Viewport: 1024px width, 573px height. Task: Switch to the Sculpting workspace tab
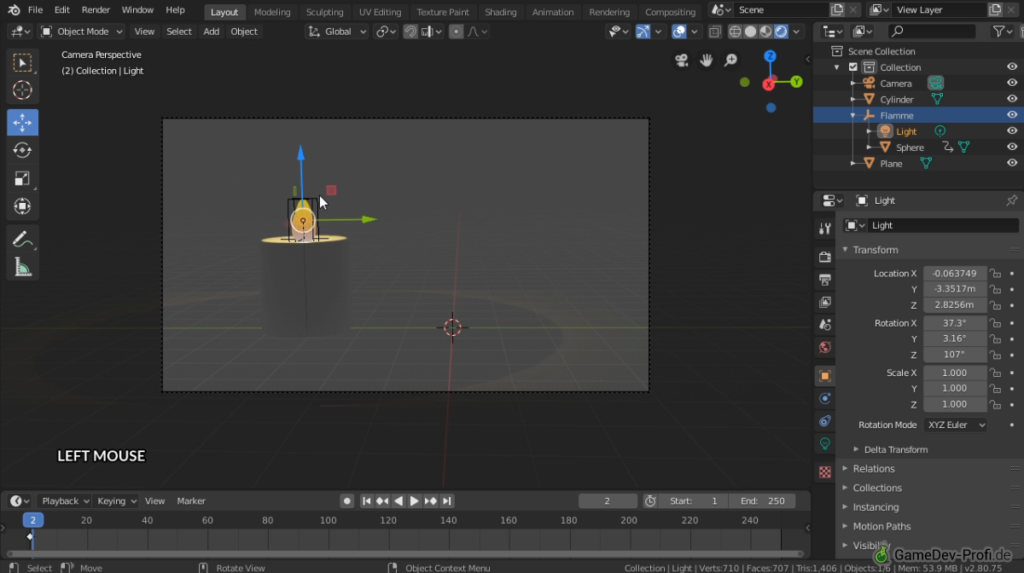pos(324,12)
